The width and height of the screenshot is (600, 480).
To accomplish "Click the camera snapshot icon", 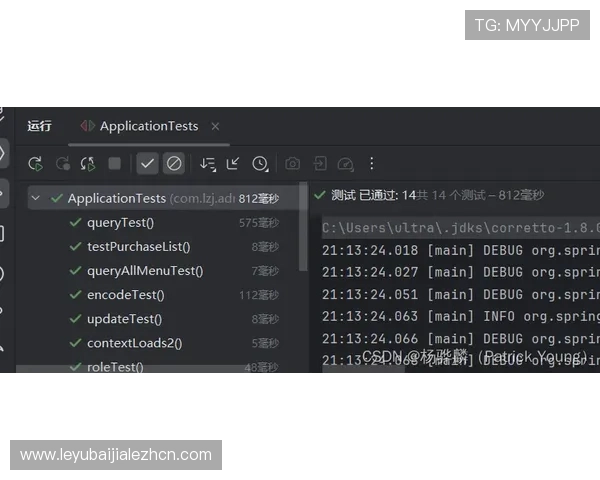I will [292, 164].
